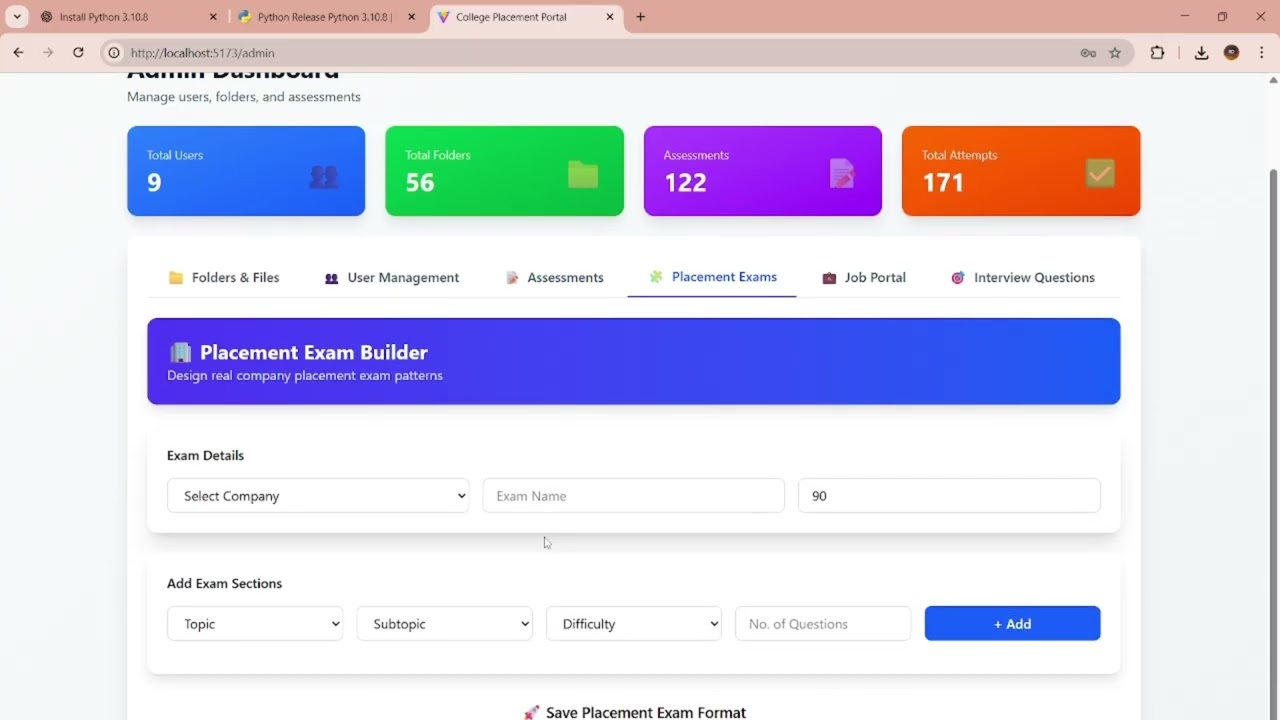The height and width of the screenshot is (720, 1280).
Task: Open the Subtopic dropdown
Action: point(444,624)
